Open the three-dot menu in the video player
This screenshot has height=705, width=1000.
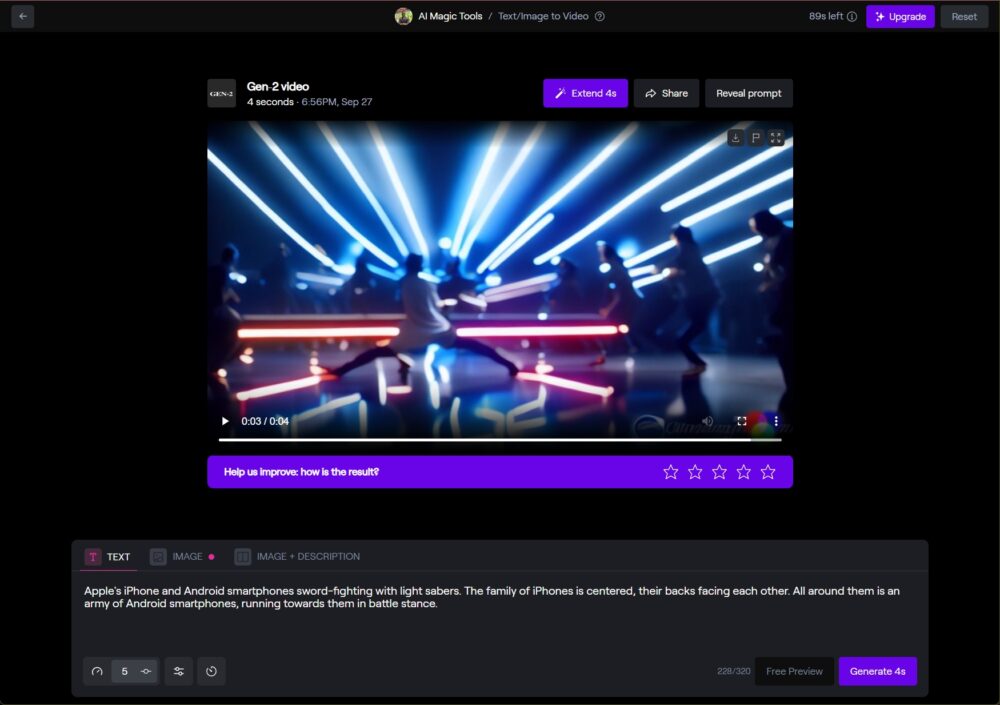776,421
